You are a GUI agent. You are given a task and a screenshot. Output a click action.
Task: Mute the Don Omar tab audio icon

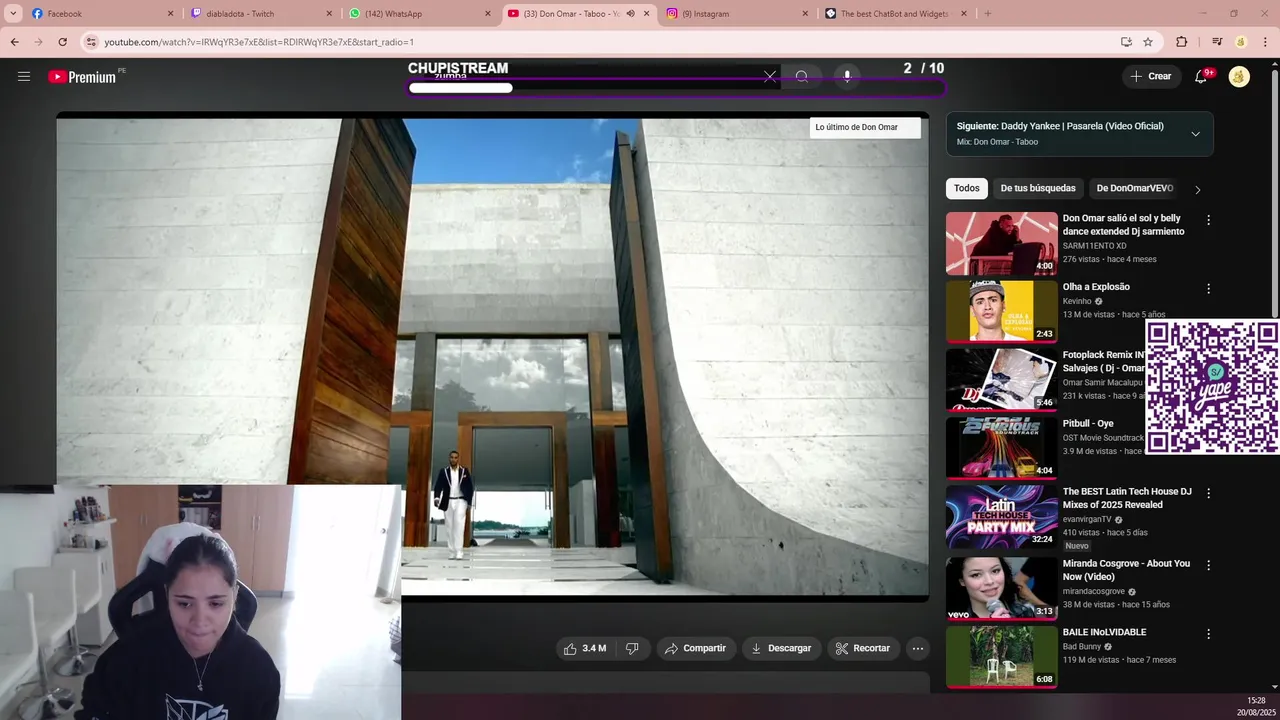(x=630, y=13)
